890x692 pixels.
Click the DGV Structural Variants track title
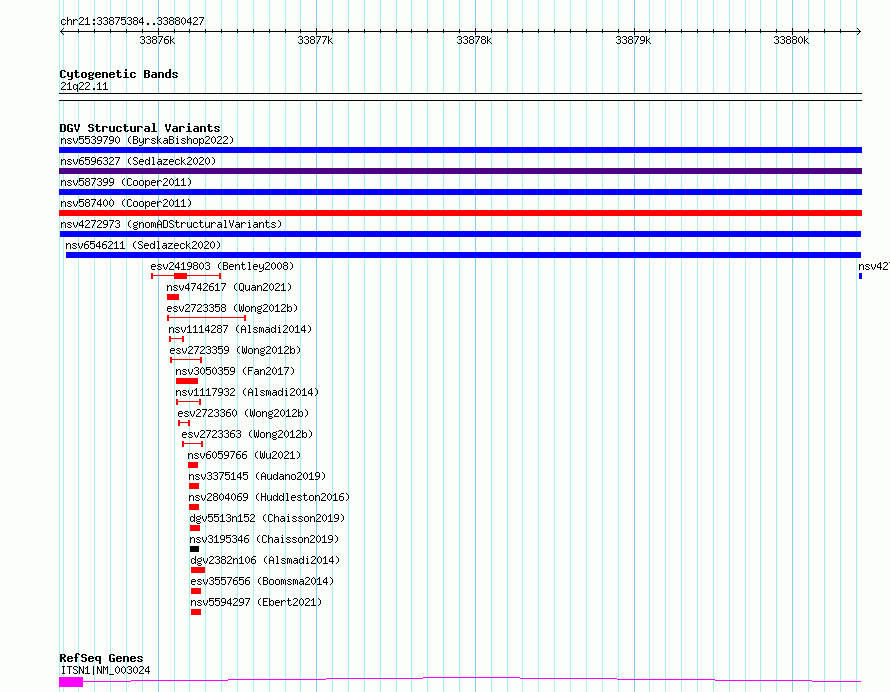tap(140, 128)
